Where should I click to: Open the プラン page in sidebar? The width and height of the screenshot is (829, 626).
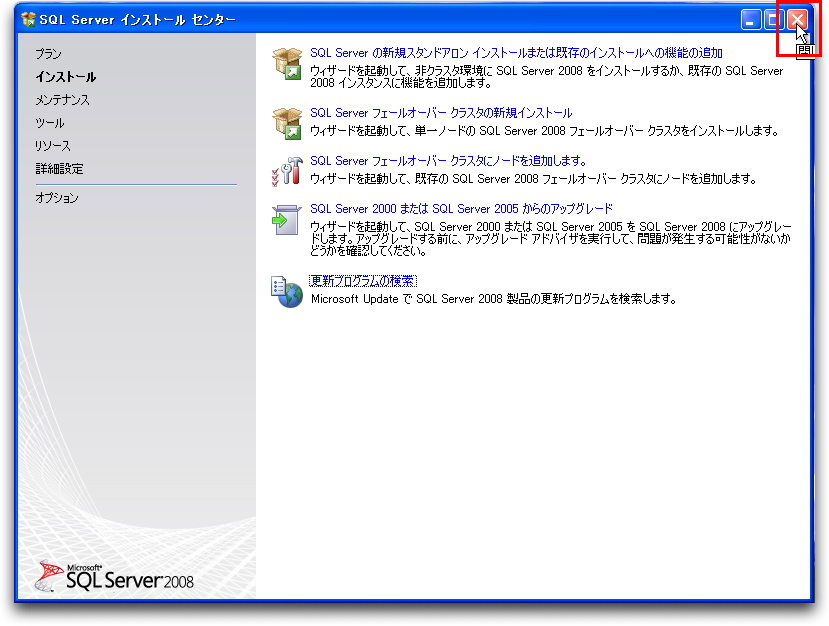(48, 54)
